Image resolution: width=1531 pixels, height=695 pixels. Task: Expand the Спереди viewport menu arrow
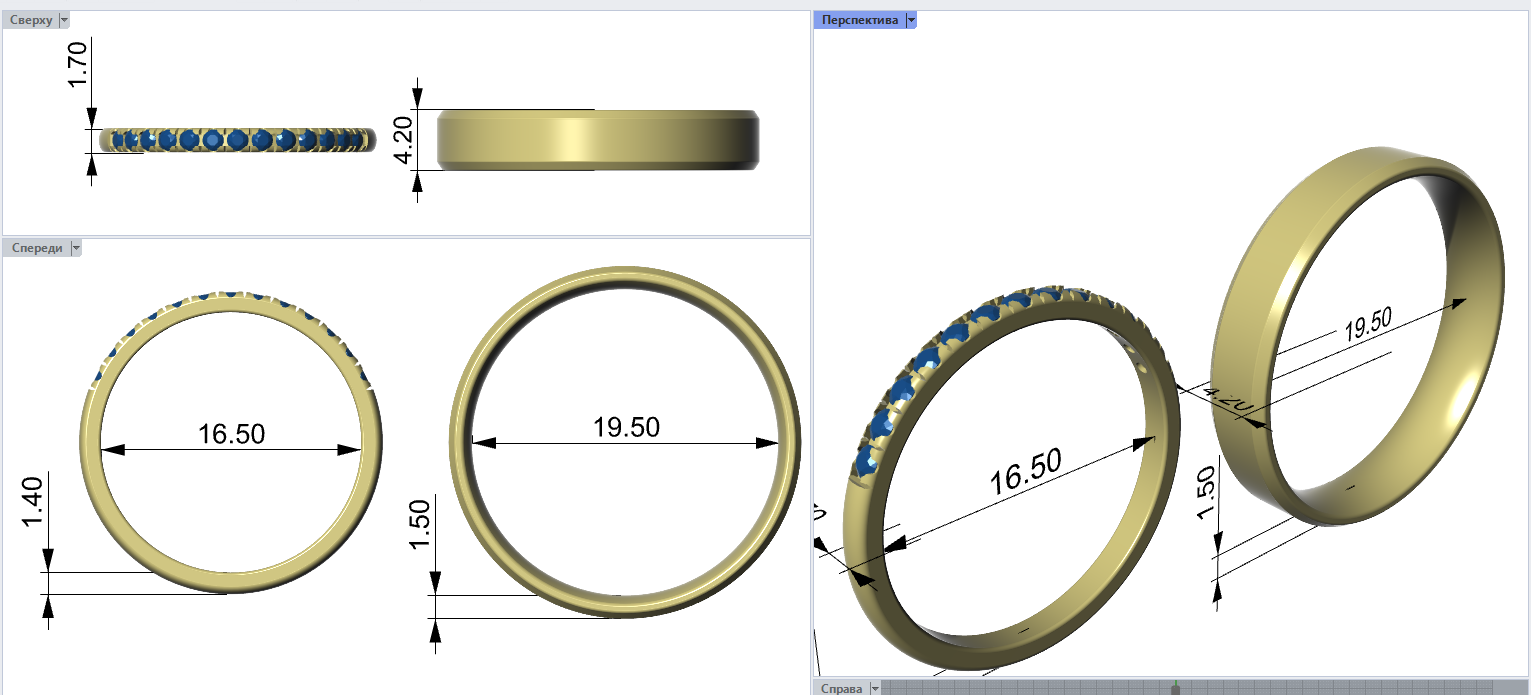[77, 248]
